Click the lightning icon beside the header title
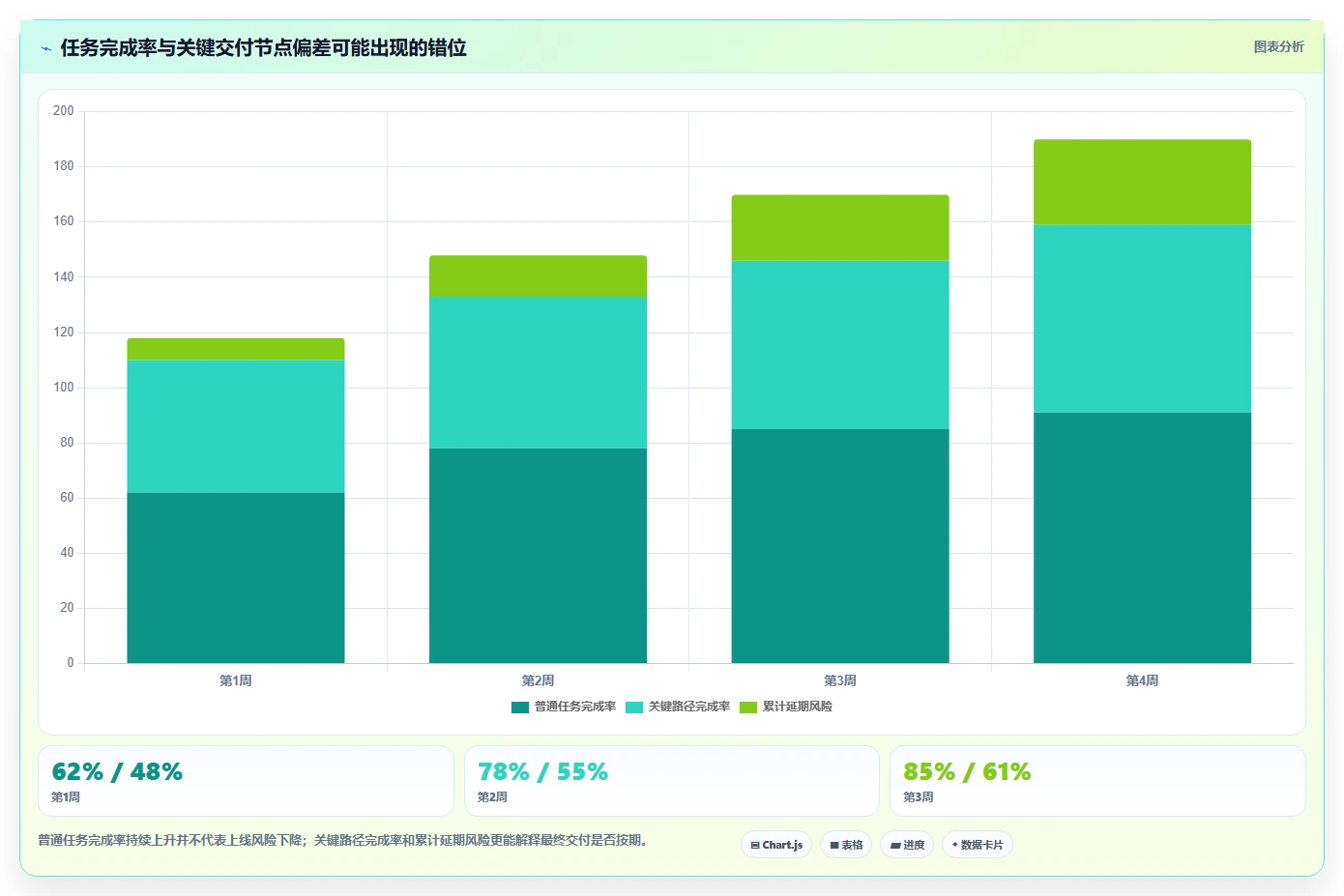The height and width of the screenshot is (896, 1344). click(x=45, y=48)
